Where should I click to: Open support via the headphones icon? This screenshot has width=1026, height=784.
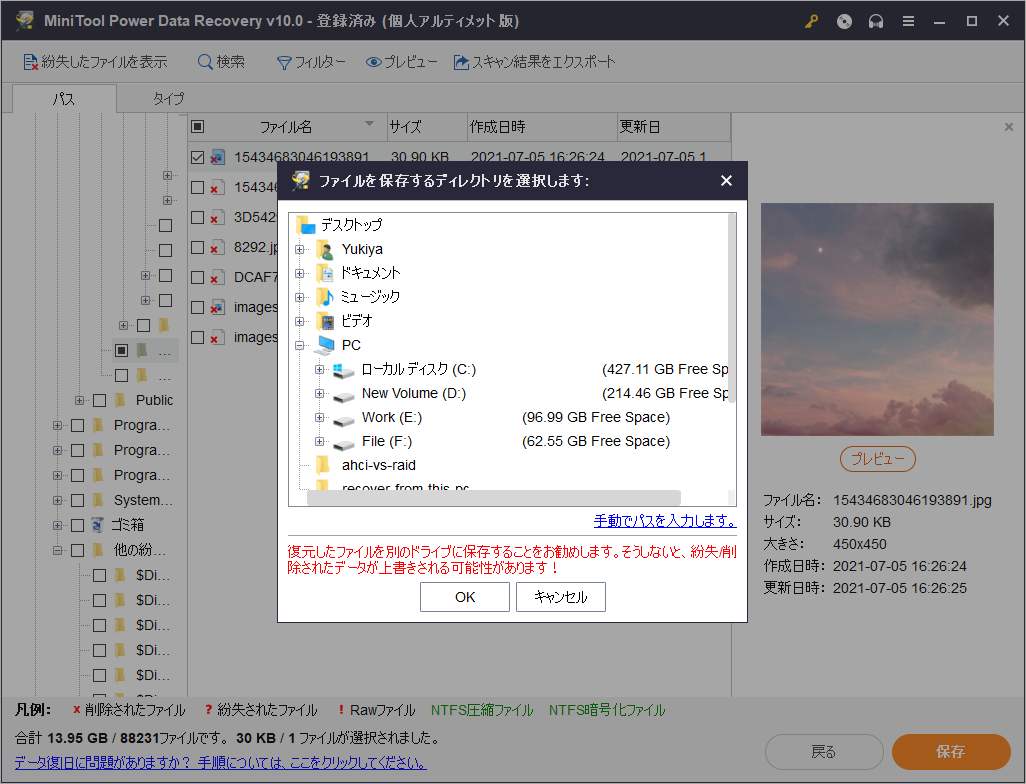tap(876, 21)
